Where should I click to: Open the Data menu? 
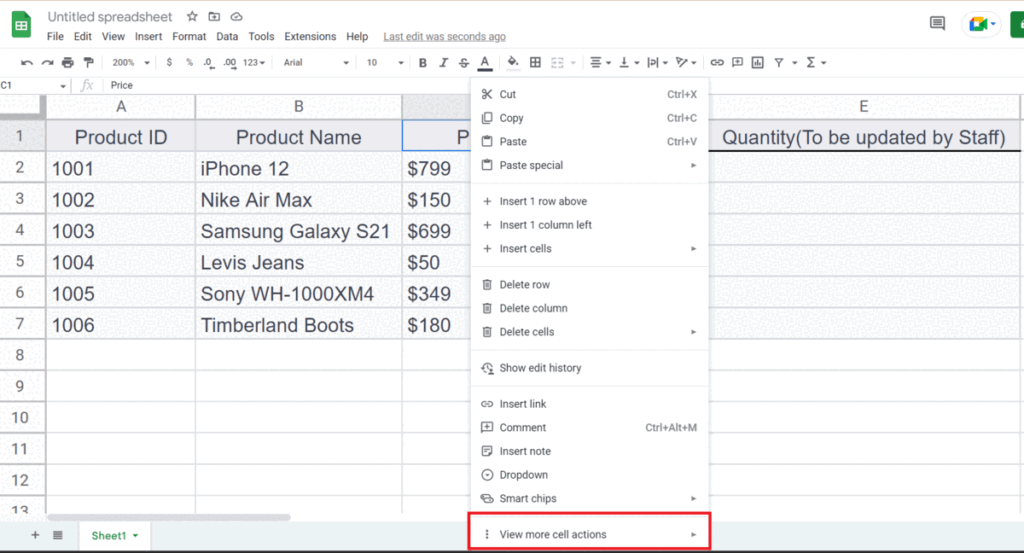pos(227,37)
